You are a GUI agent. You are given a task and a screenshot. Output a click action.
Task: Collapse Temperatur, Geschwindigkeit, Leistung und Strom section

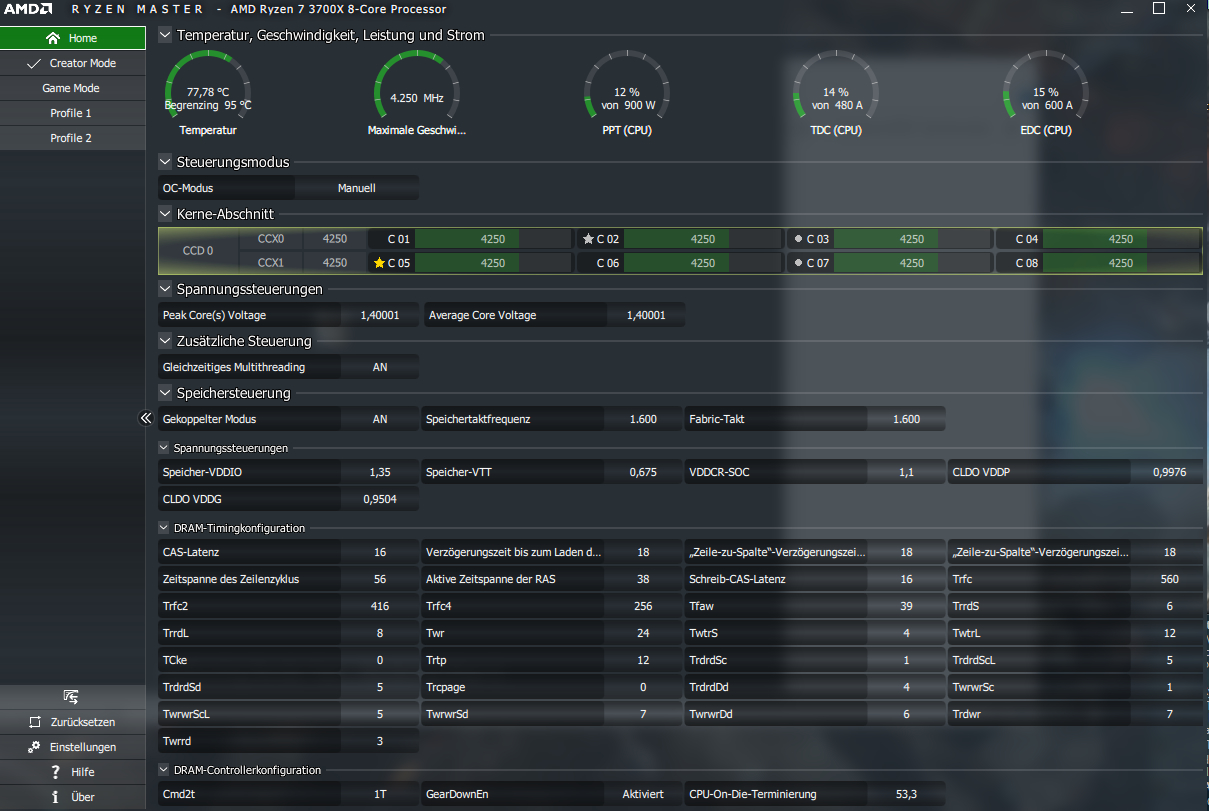pyautogui.click(x=165, y=35)
